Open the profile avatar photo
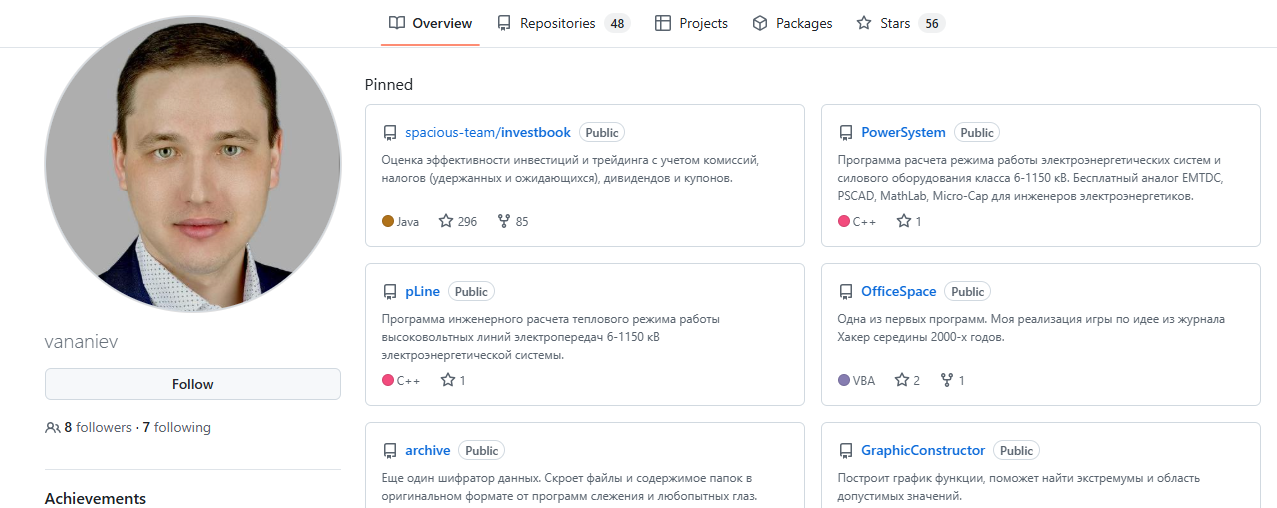 (x=193, y=164)
